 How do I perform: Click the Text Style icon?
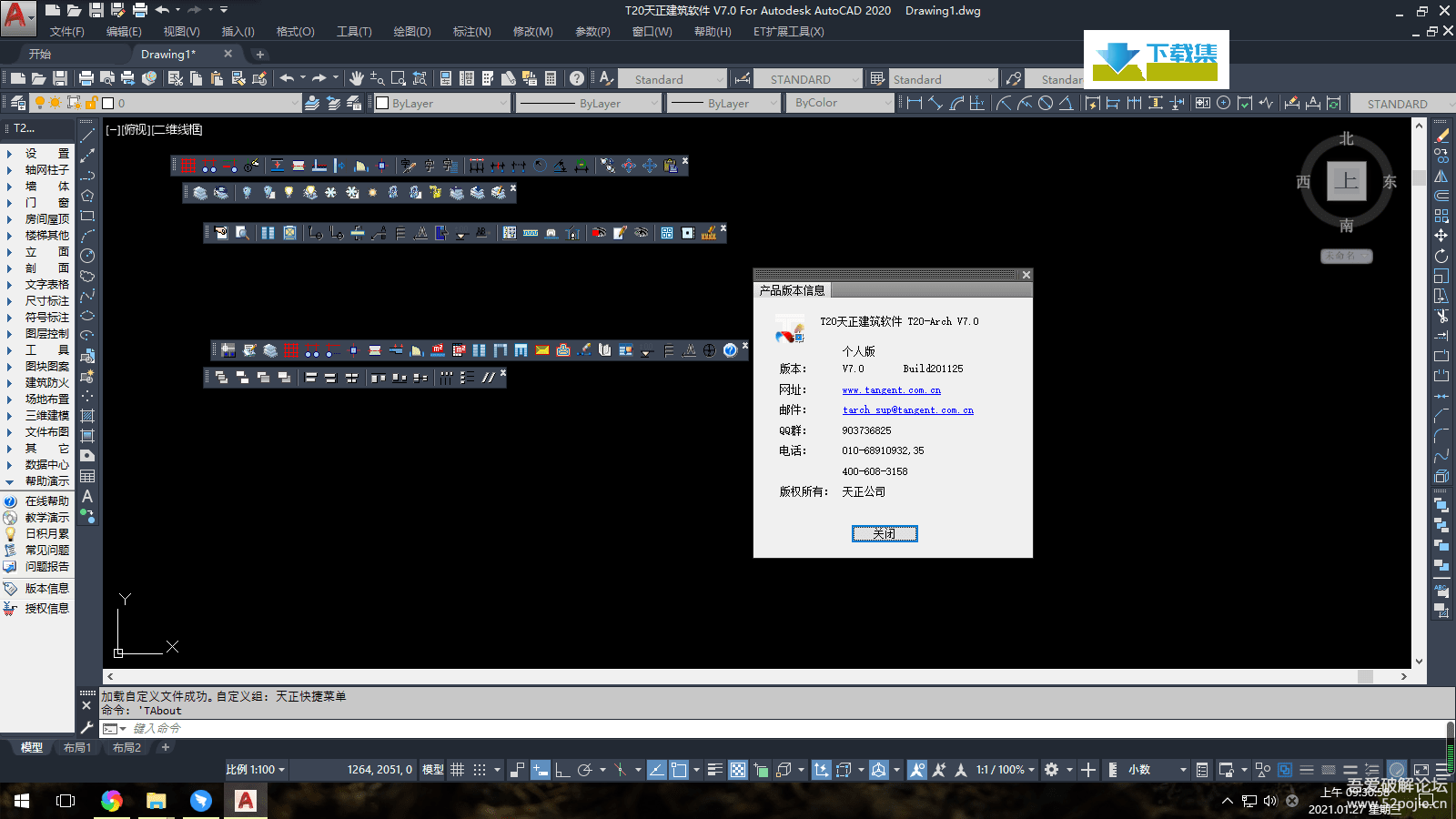click(x=606, y=79)
